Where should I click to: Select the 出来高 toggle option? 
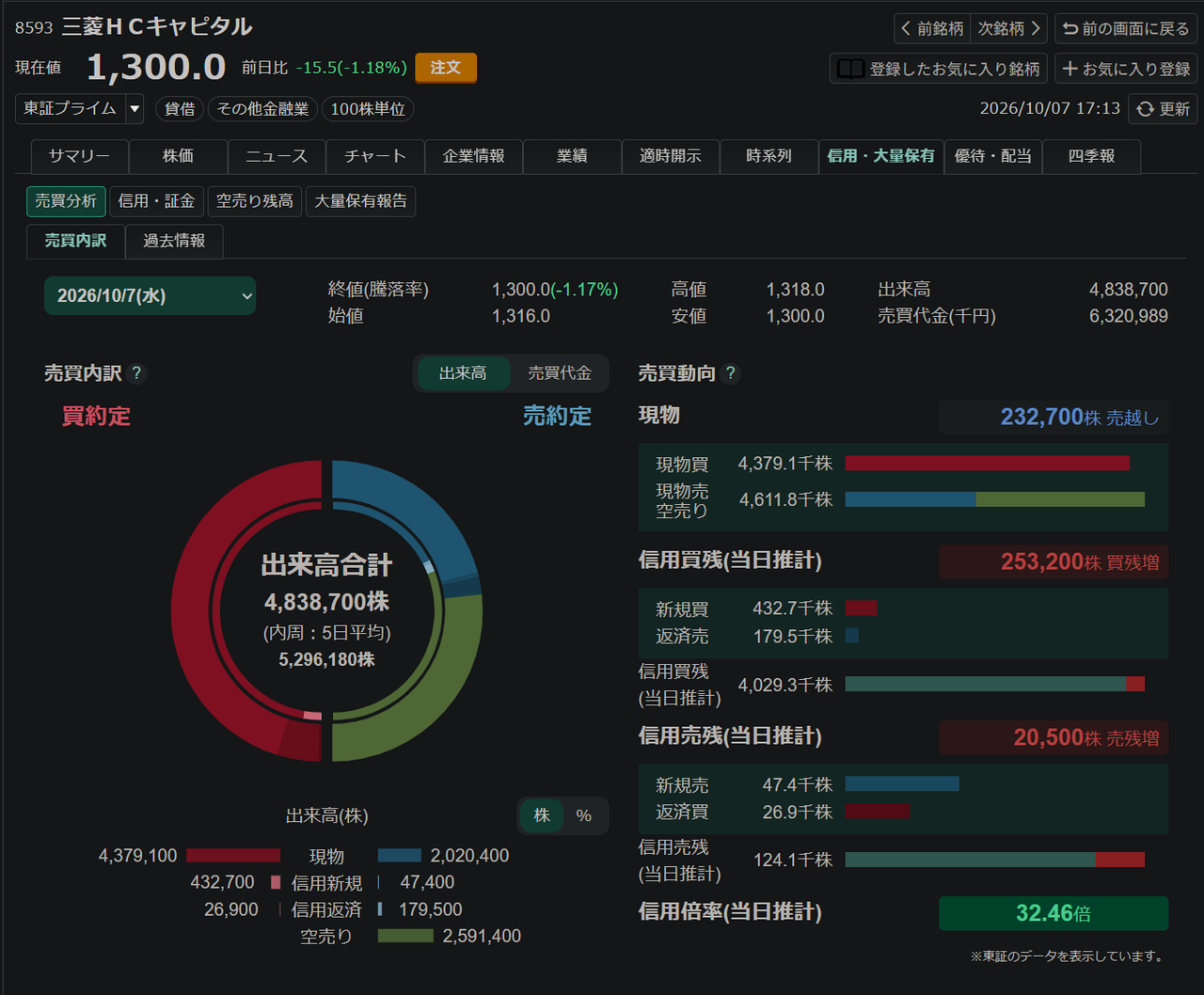pos(463,373)
